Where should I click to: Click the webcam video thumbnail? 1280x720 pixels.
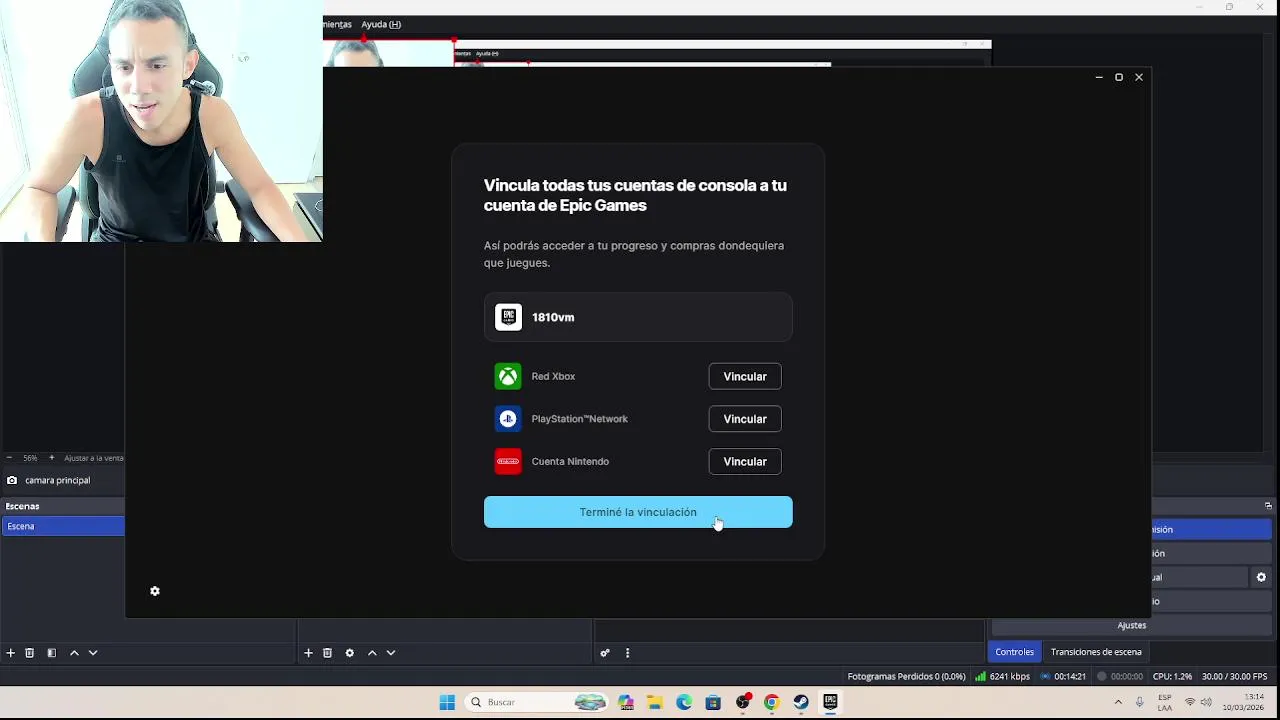161,121
